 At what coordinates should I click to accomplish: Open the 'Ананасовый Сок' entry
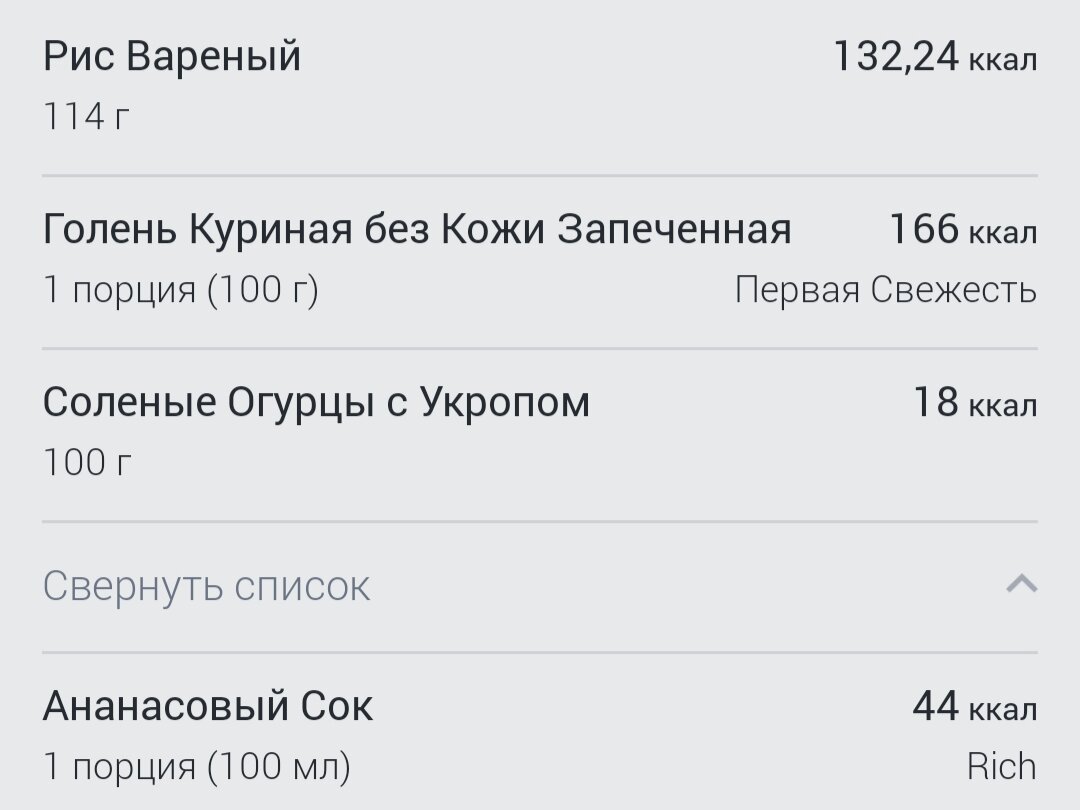pyautogui.click(x=540, y=733)
